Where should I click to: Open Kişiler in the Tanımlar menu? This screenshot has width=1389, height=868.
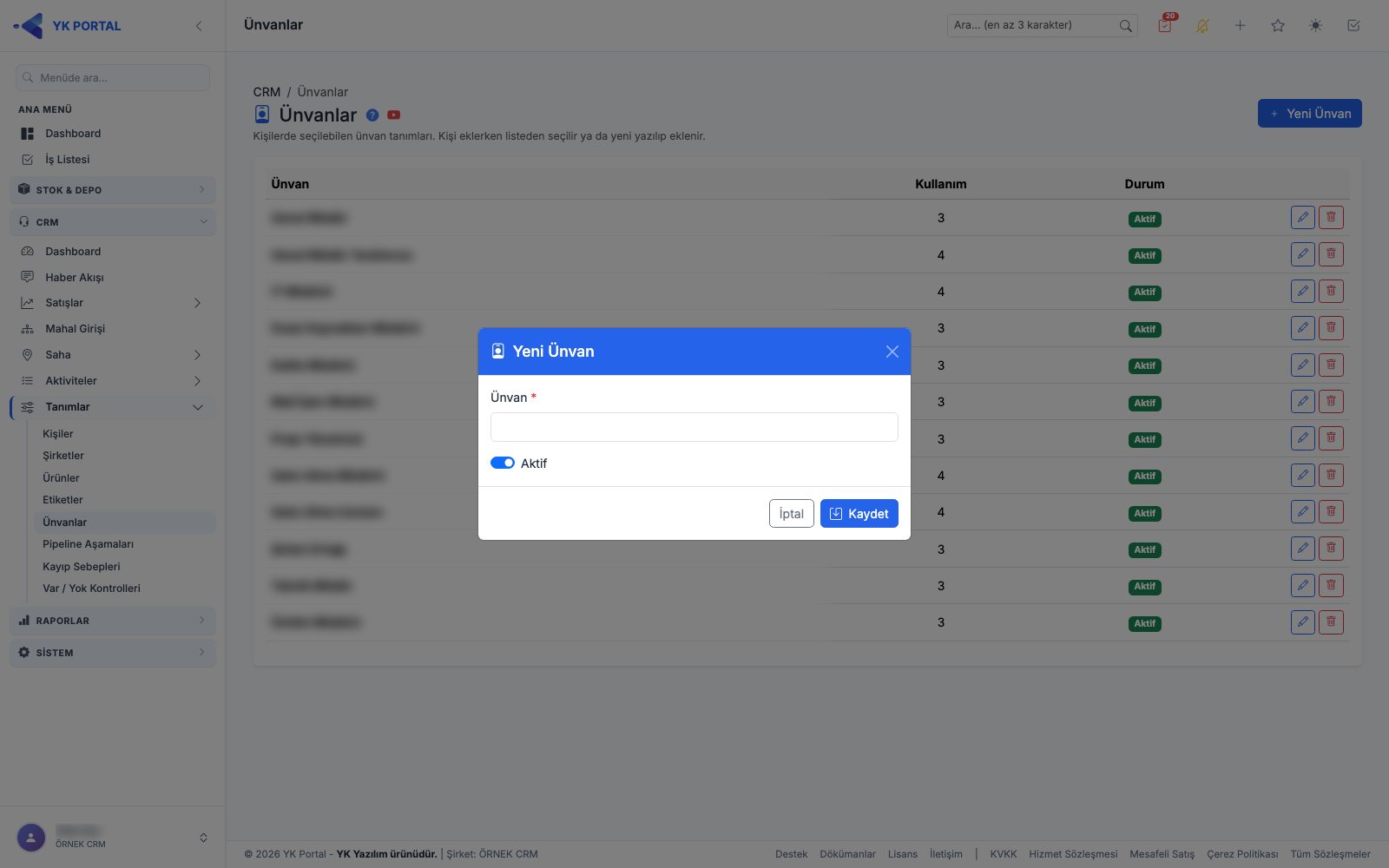pos(58,433)
